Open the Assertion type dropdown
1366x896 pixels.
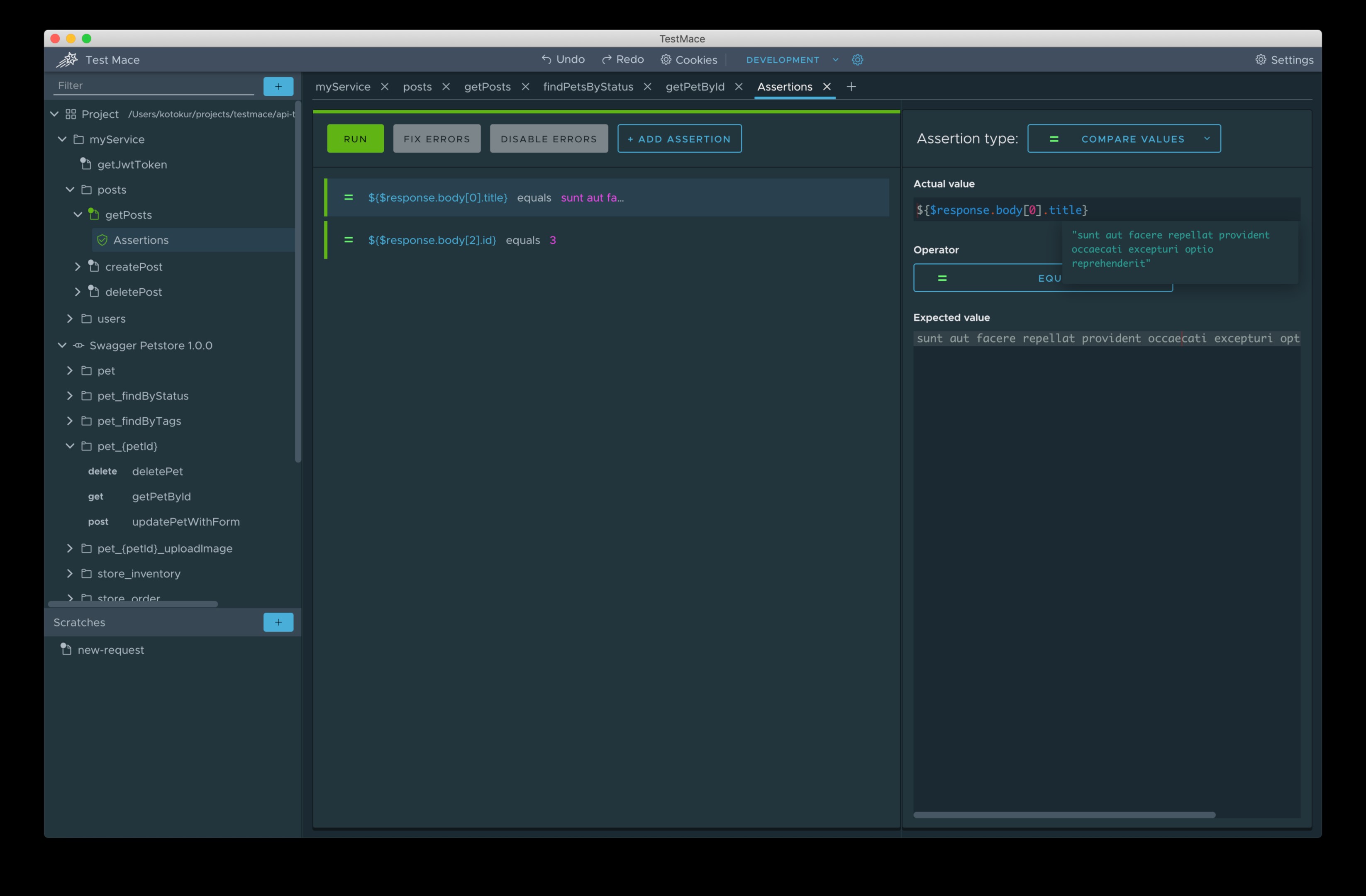1123,139
